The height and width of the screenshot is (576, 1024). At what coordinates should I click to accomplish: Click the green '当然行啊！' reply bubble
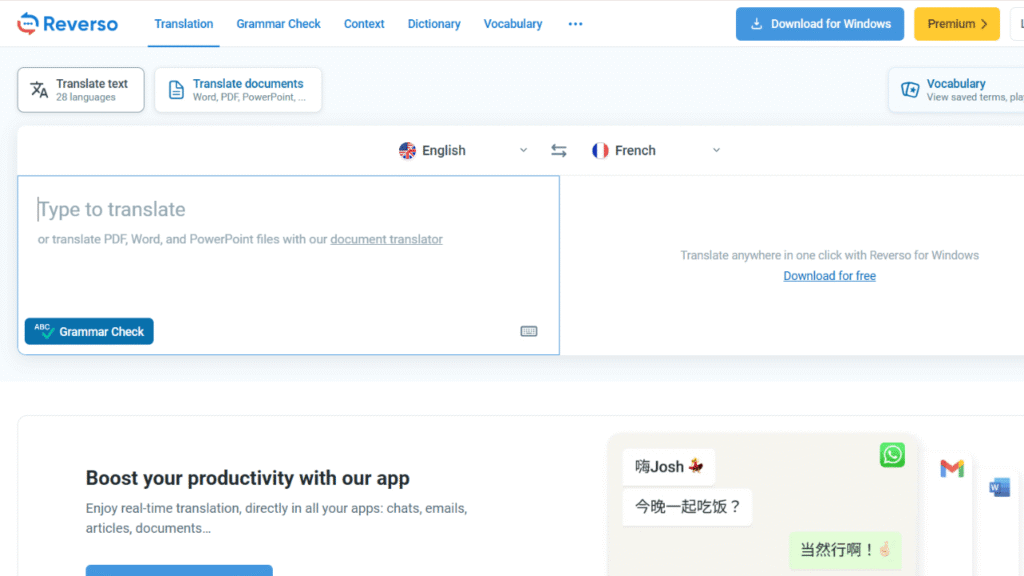point(845,550)
